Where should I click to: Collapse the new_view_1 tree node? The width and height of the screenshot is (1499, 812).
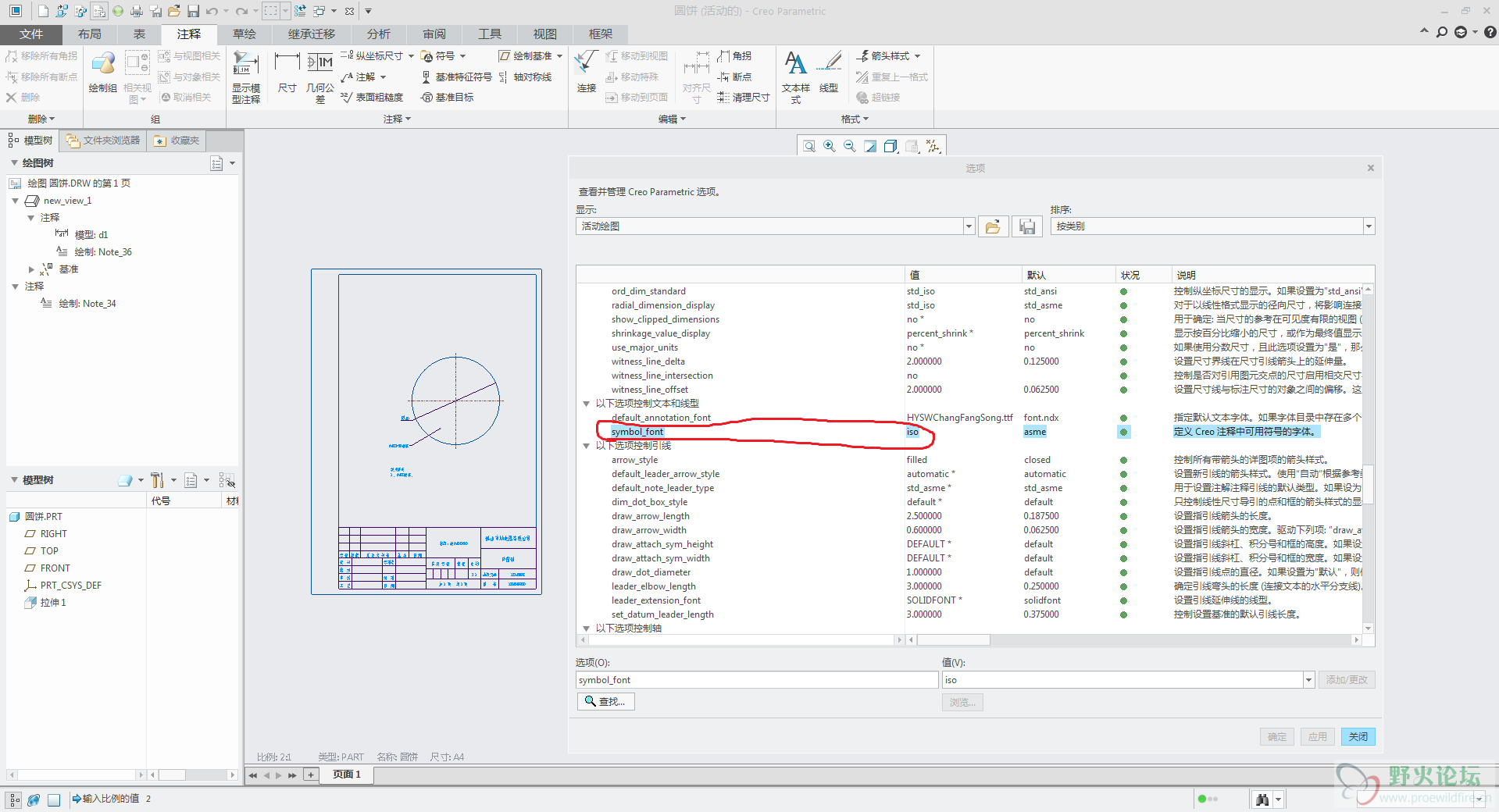click(x=15, y=201)
